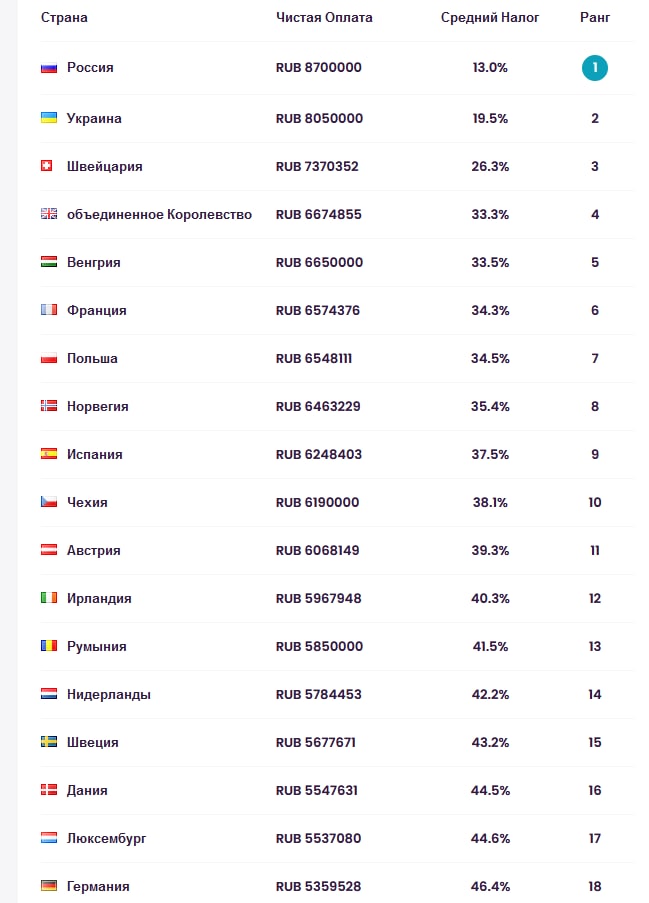Click the Sweden flag icon
Image resolution: width=649 pixels, height=903 pixels.
(x=49, y=742)
